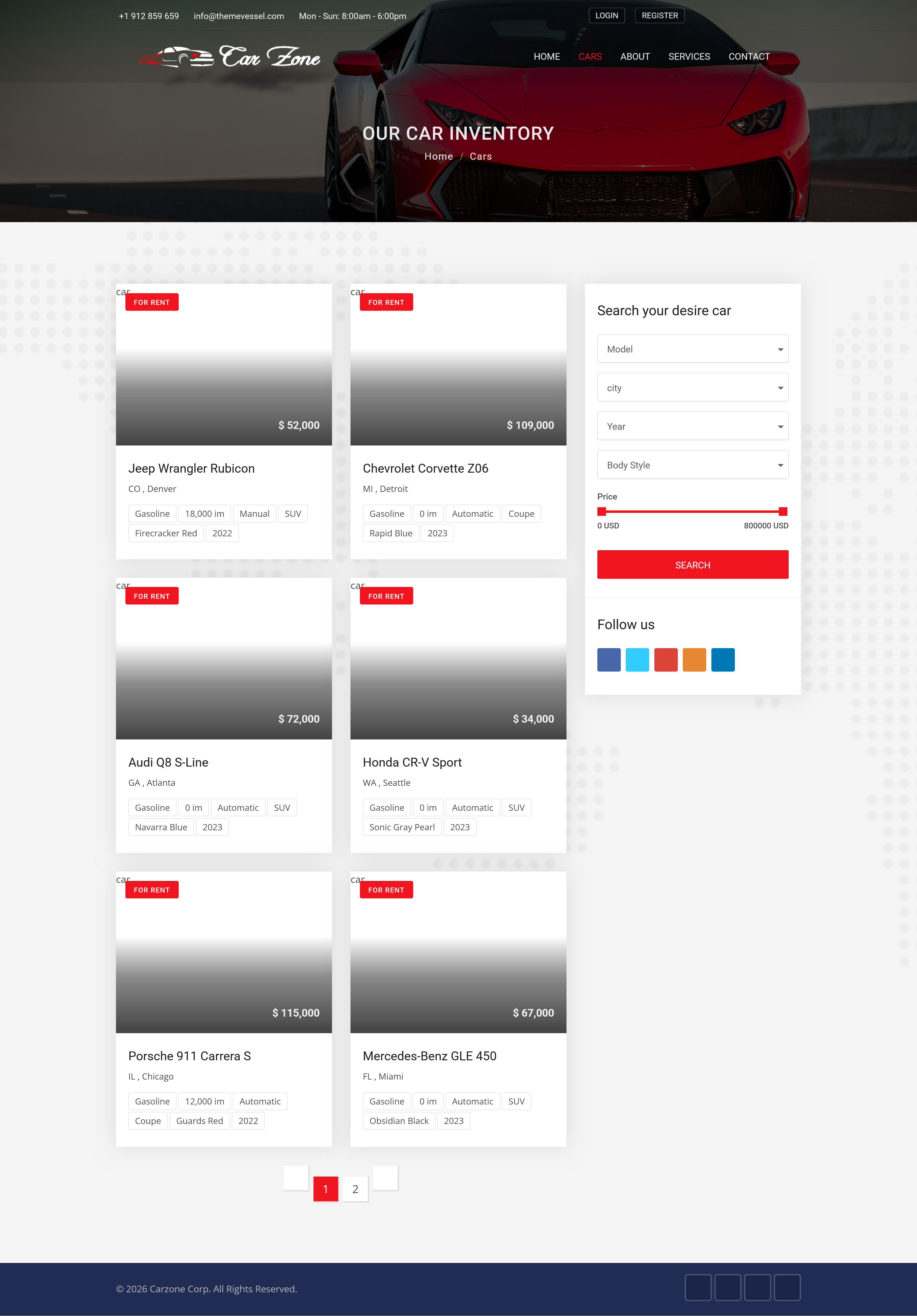Click the FOR RENT badge on the Mercedes-Benz card
Viewport: 917px width, 1316px height.
pyautogui.click(x=386, y=890)
